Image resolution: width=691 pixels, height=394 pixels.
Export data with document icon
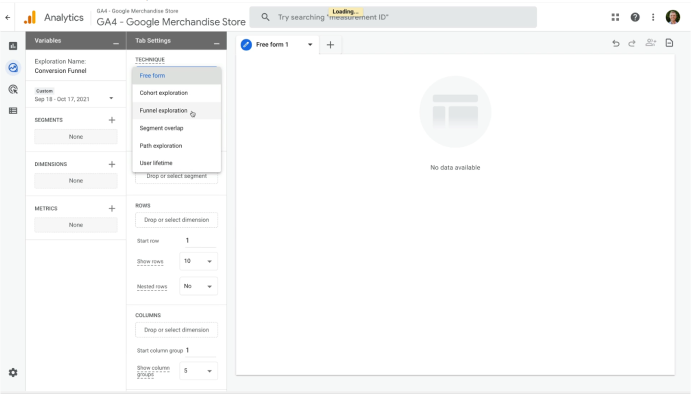pyautogui.click(x=669, y=43)
